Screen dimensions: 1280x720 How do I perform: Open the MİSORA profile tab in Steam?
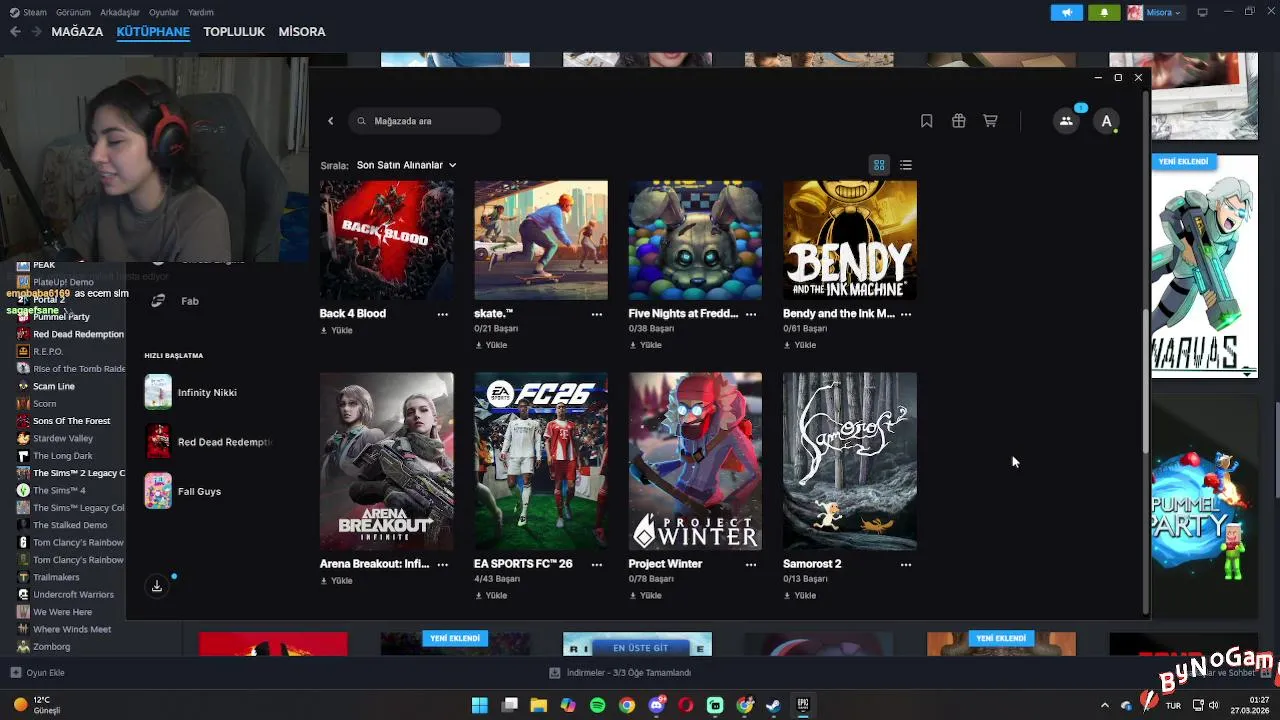(302, 32)
